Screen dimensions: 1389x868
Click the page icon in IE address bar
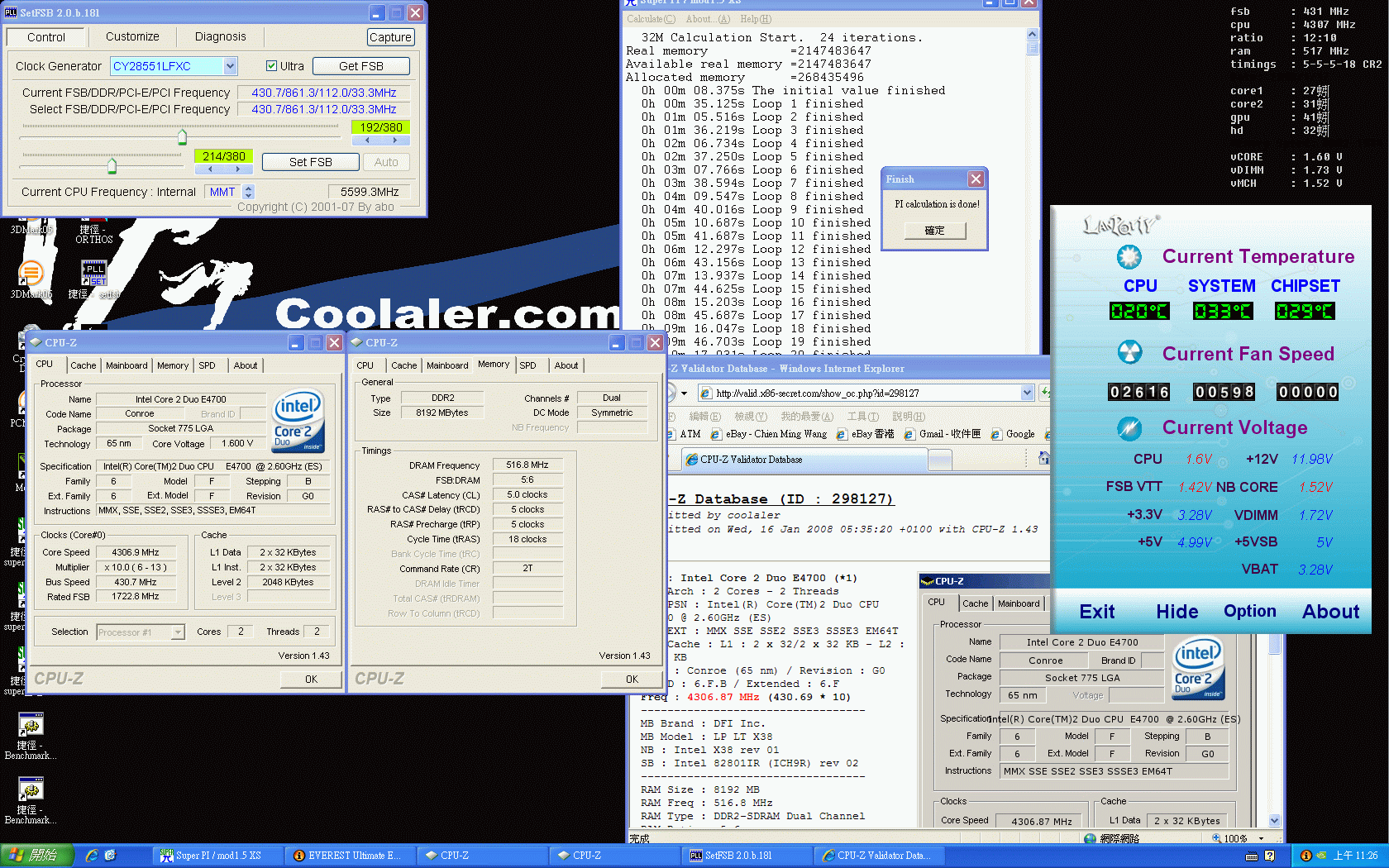706,393
